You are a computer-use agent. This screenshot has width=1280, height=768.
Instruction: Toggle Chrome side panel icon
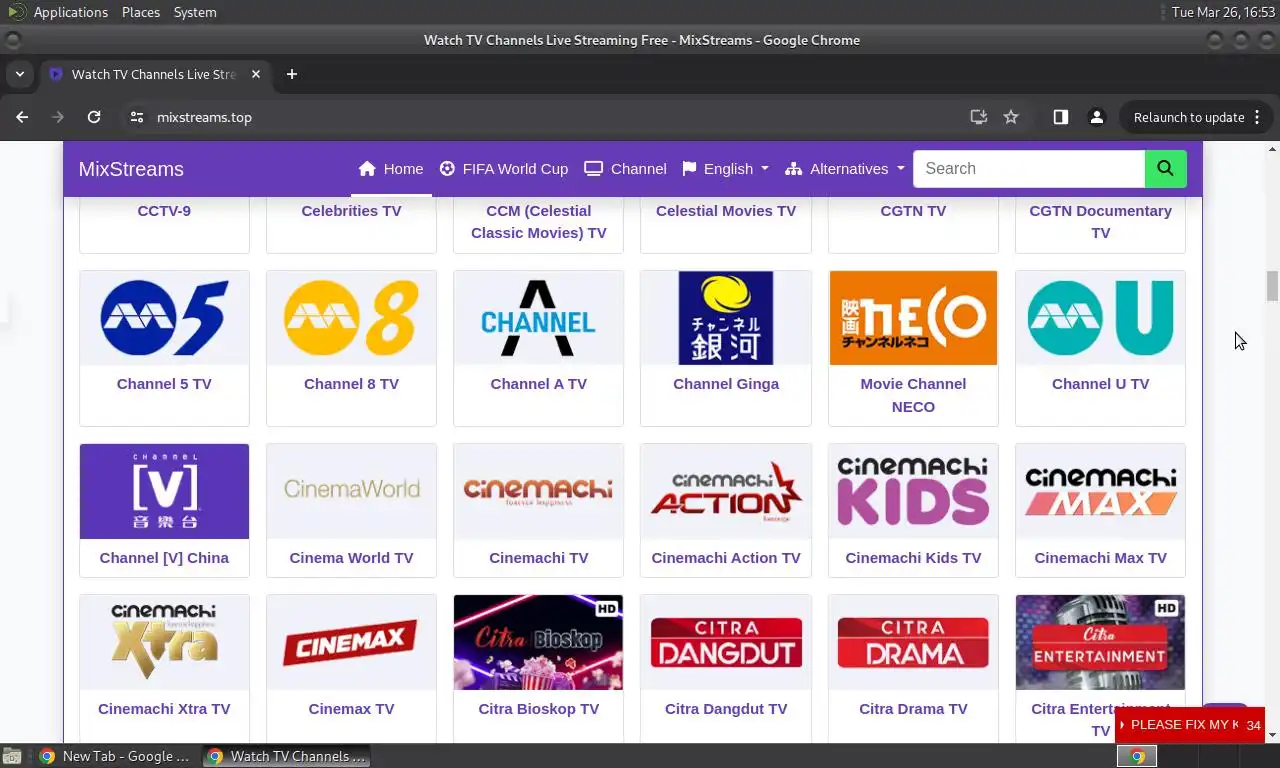(1061, 117)
